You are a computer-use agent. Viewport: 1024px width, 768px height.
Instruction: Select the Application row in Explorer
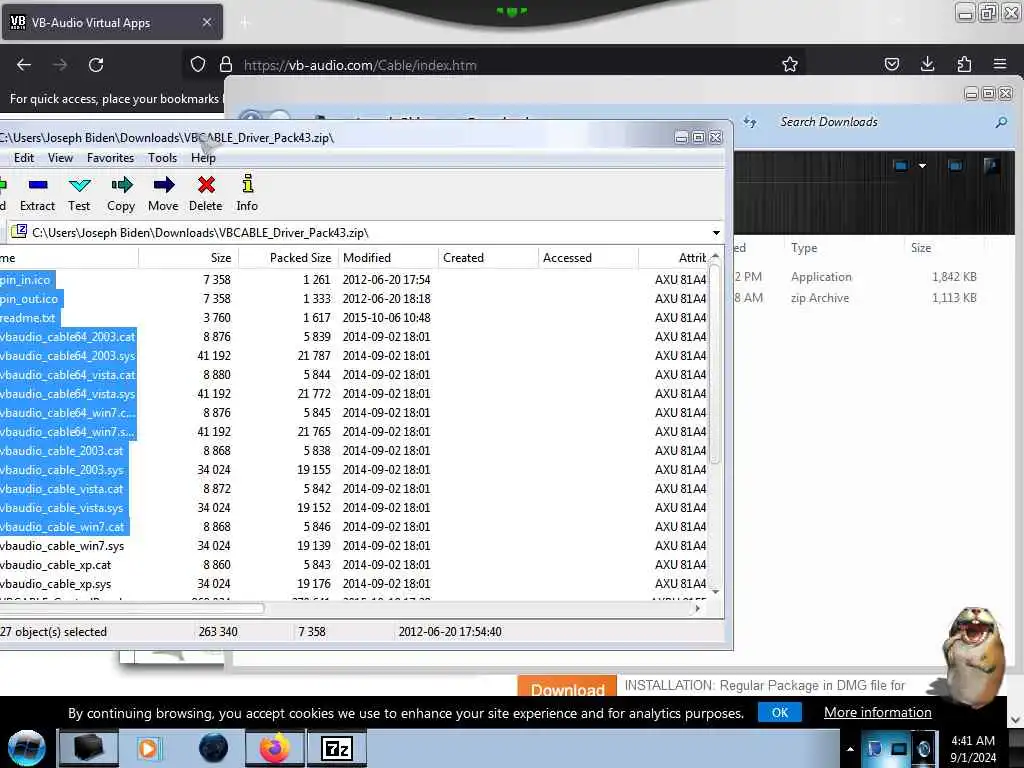(x=856, y=277)
